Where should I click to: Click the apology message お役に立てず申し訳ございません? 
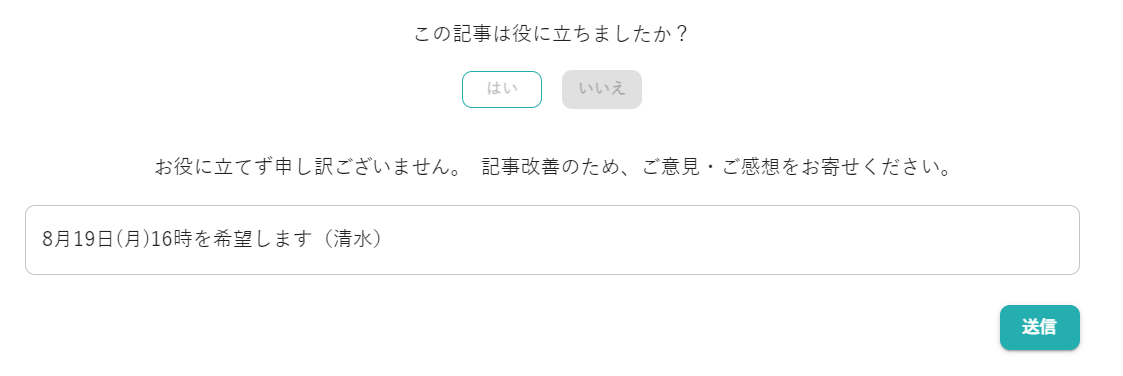313,169
